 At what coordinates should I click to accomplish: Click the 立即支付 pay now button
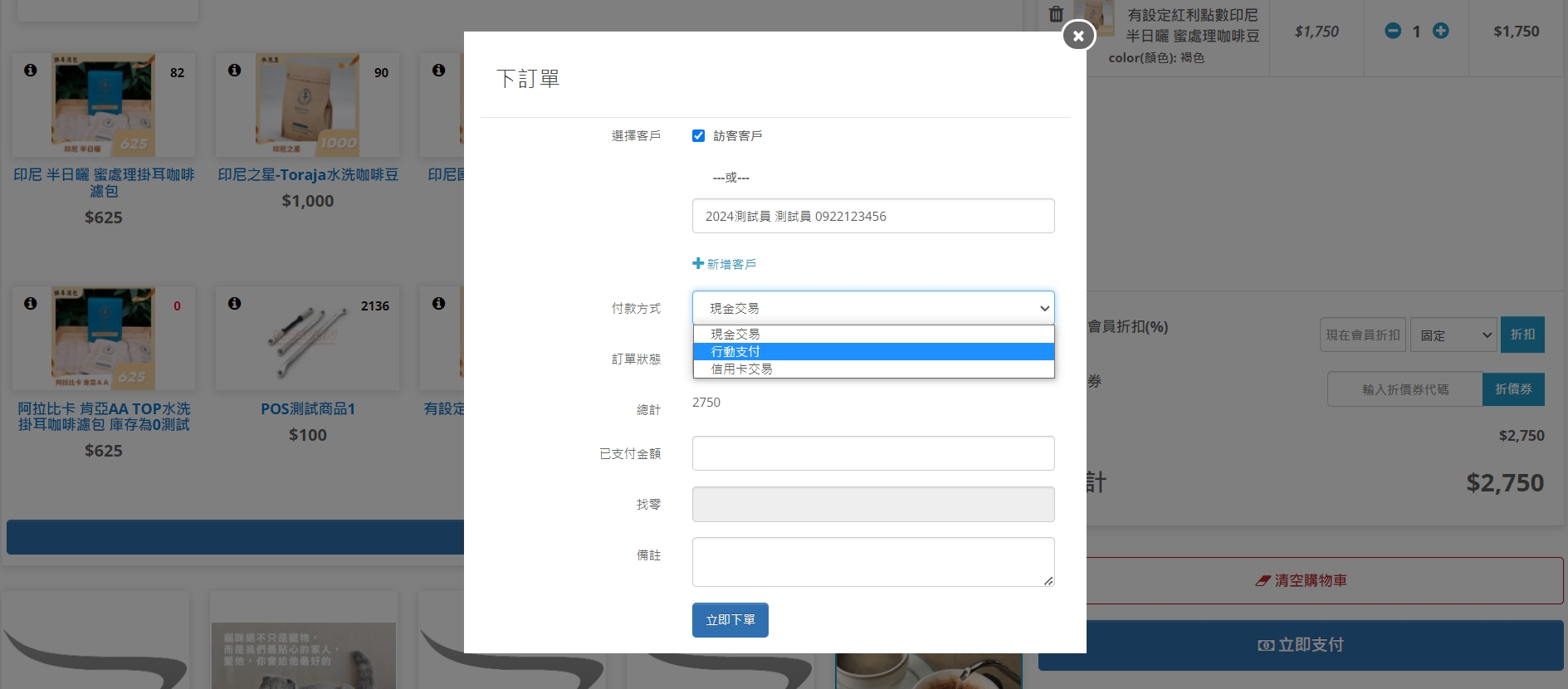1301,645
